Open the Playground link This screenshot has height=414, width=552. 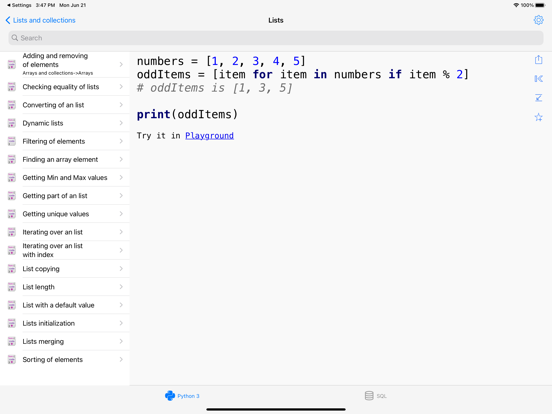(x=209, y=136)
